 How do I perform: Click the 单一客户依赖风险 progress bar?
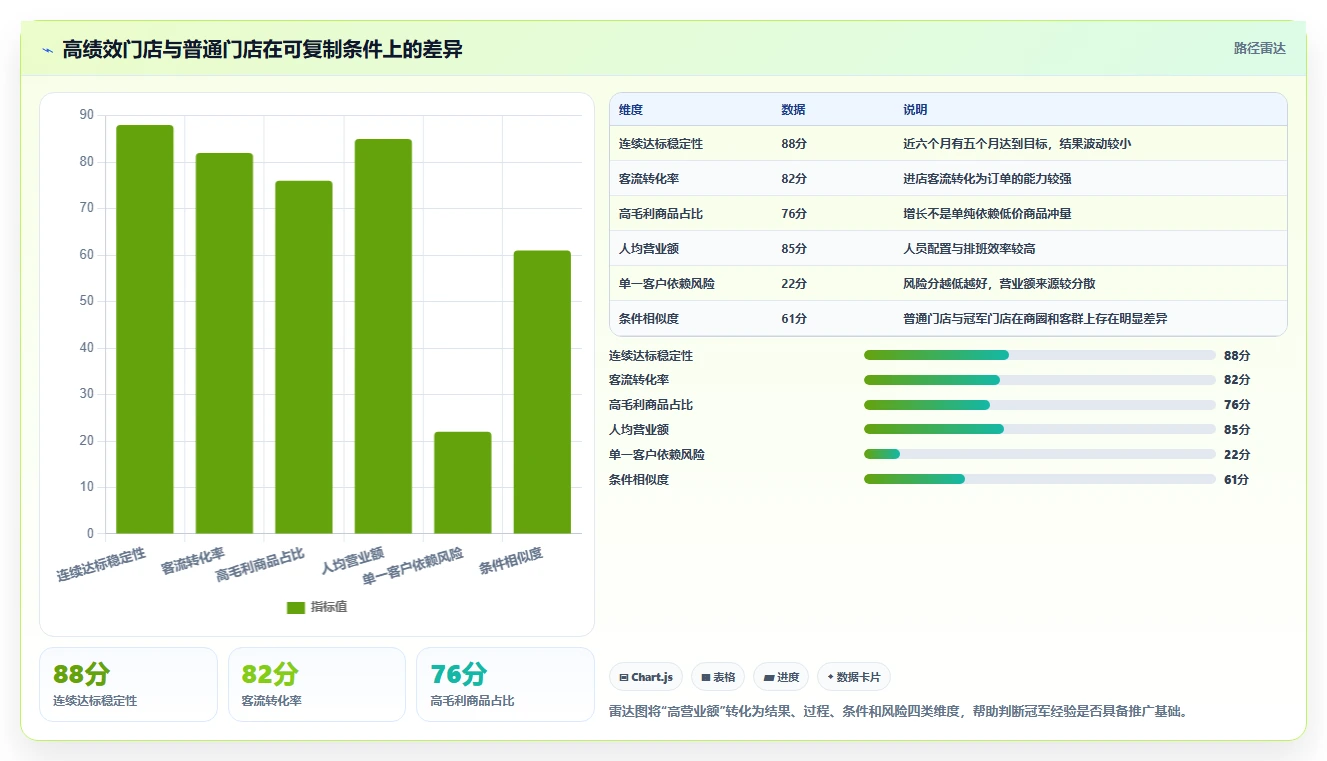pos(1039,454)
